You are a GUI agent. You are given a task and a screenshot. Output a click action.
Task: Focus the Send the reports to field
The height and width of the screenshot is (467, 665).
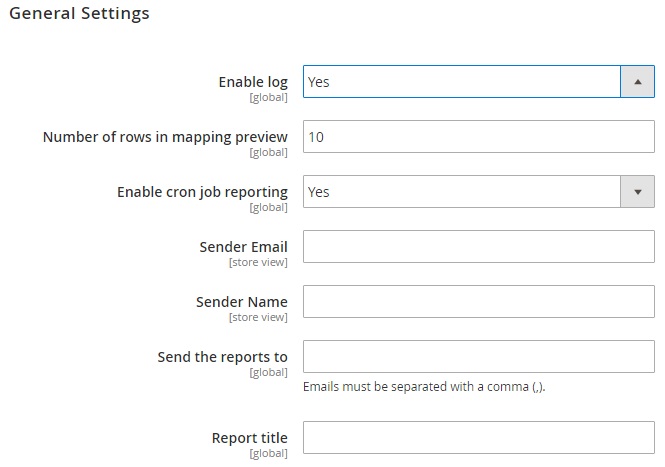(x=478, y=357)
